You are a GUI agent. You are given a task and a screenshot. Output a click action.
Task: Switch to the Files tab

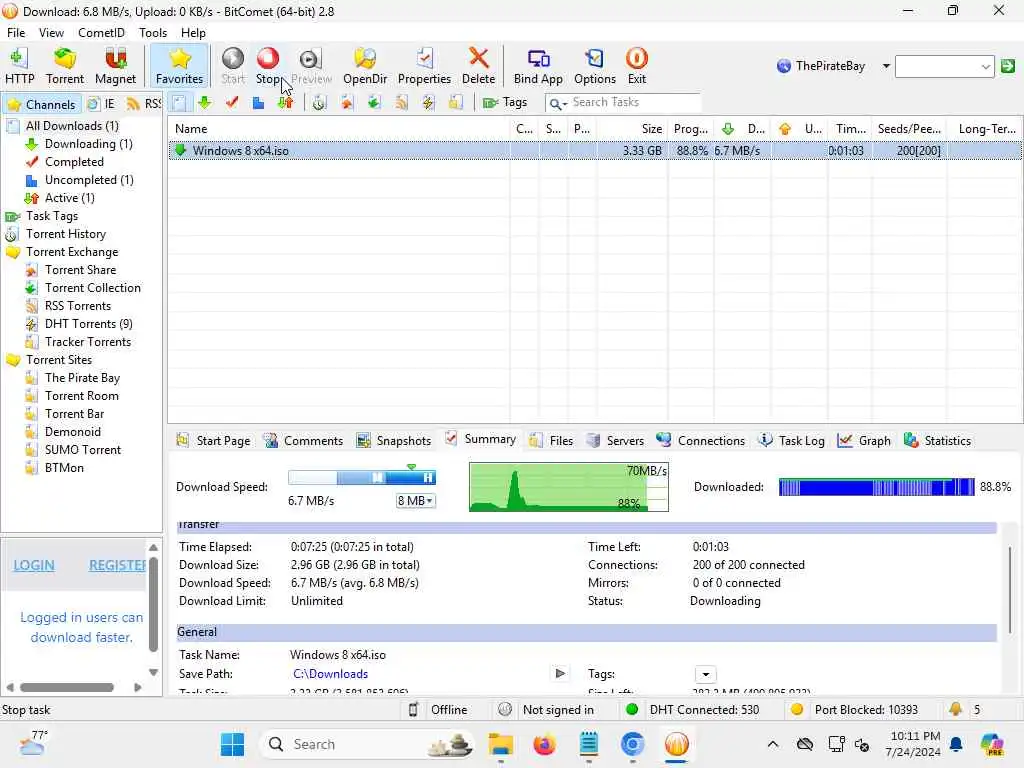coord(552,441)
